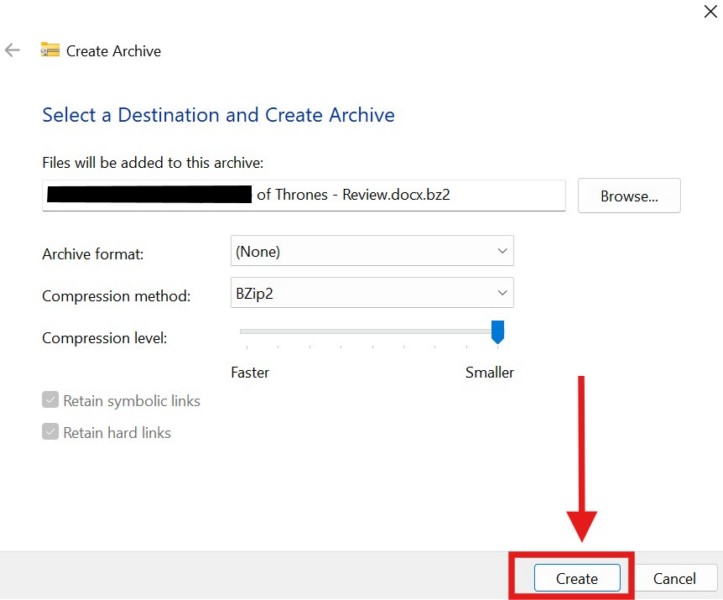Click the Create Archive title text
Viewport: 723px width, 600px height.
[x=113, y=51]
